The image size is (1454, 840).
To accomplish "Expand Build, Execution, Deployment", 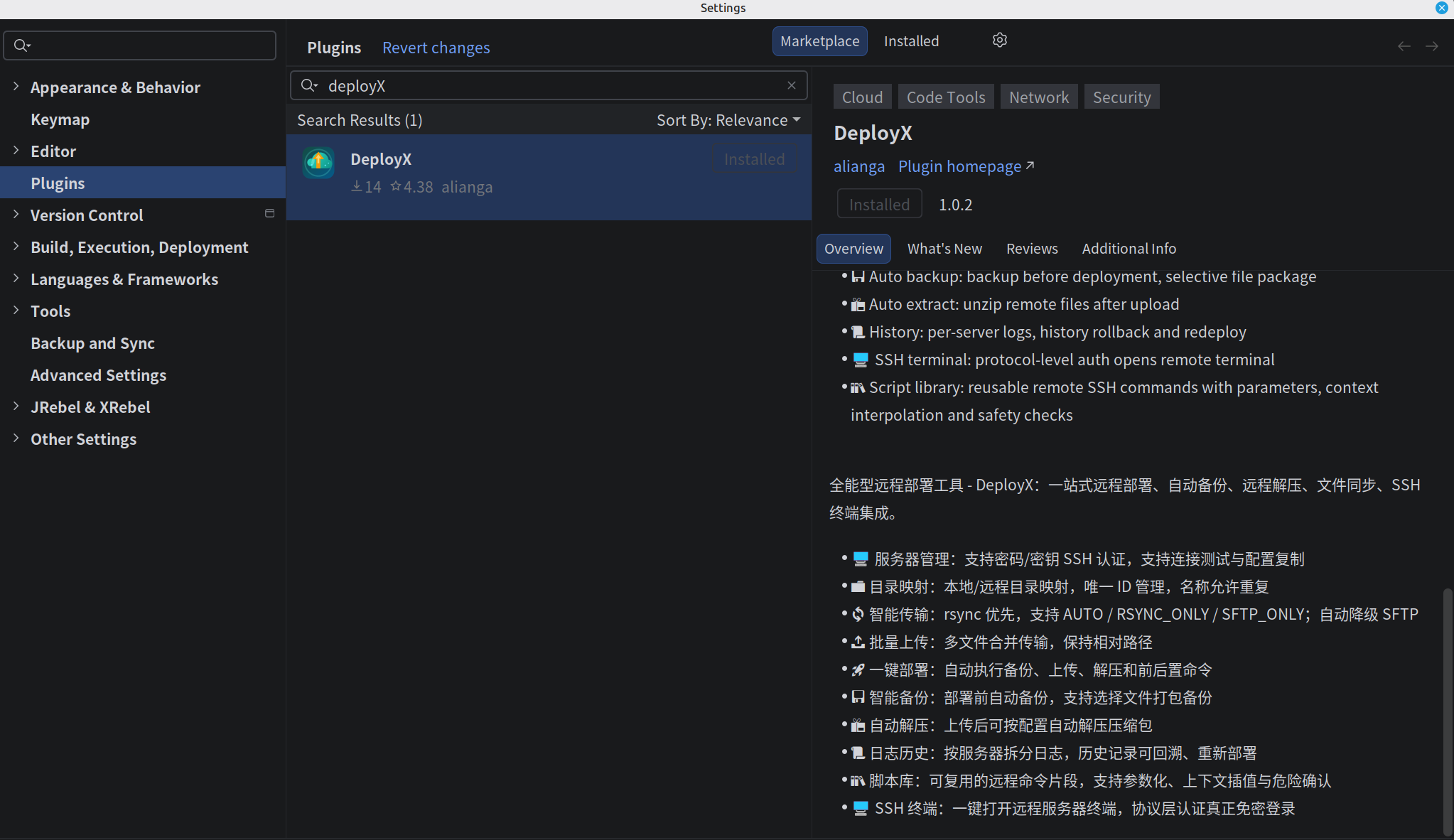I will click(x=16, y=247).
